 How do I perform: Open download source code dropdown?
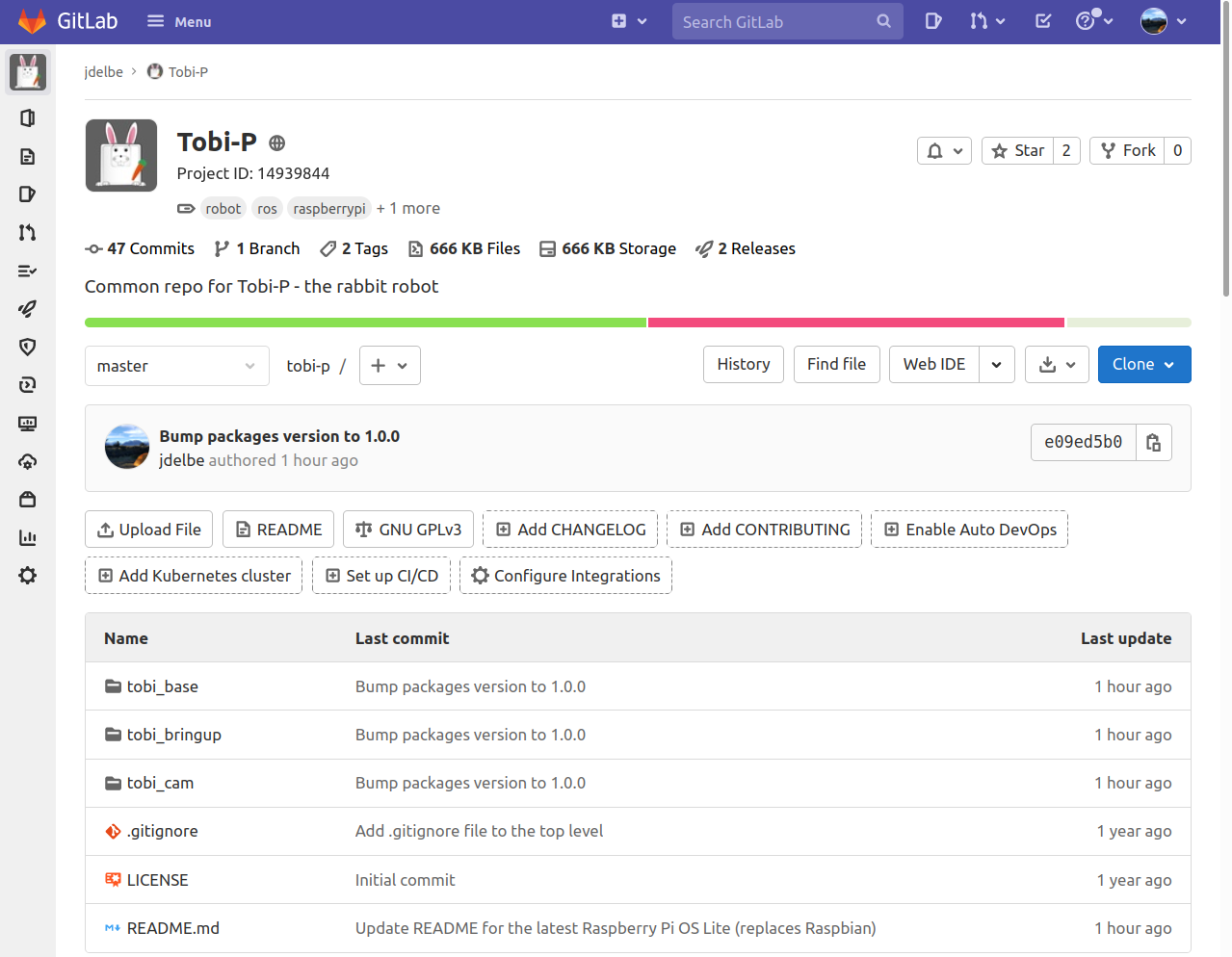[1058, 364]
